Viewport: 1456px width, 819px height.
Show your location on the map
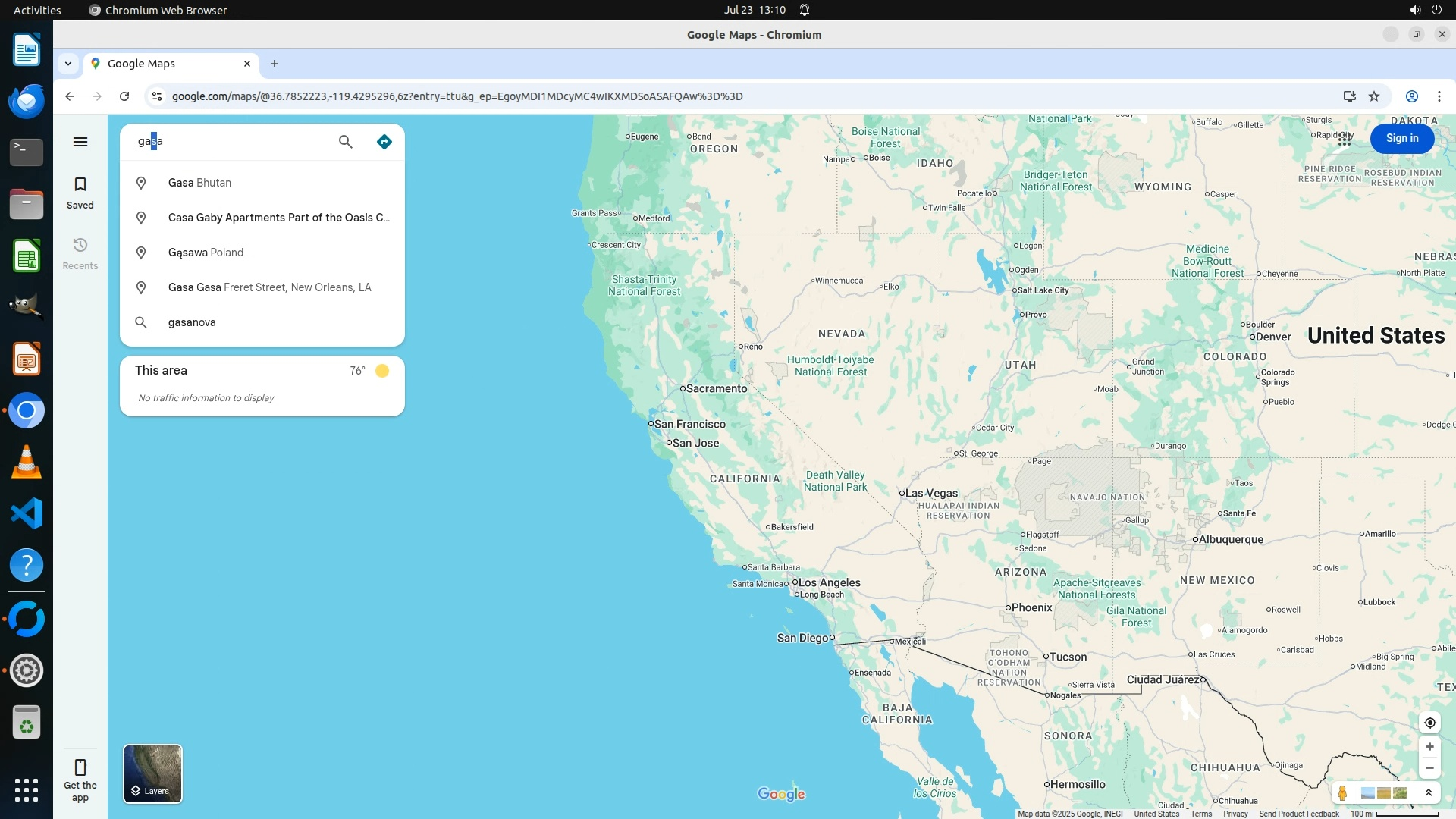(x=1429, y=723)
